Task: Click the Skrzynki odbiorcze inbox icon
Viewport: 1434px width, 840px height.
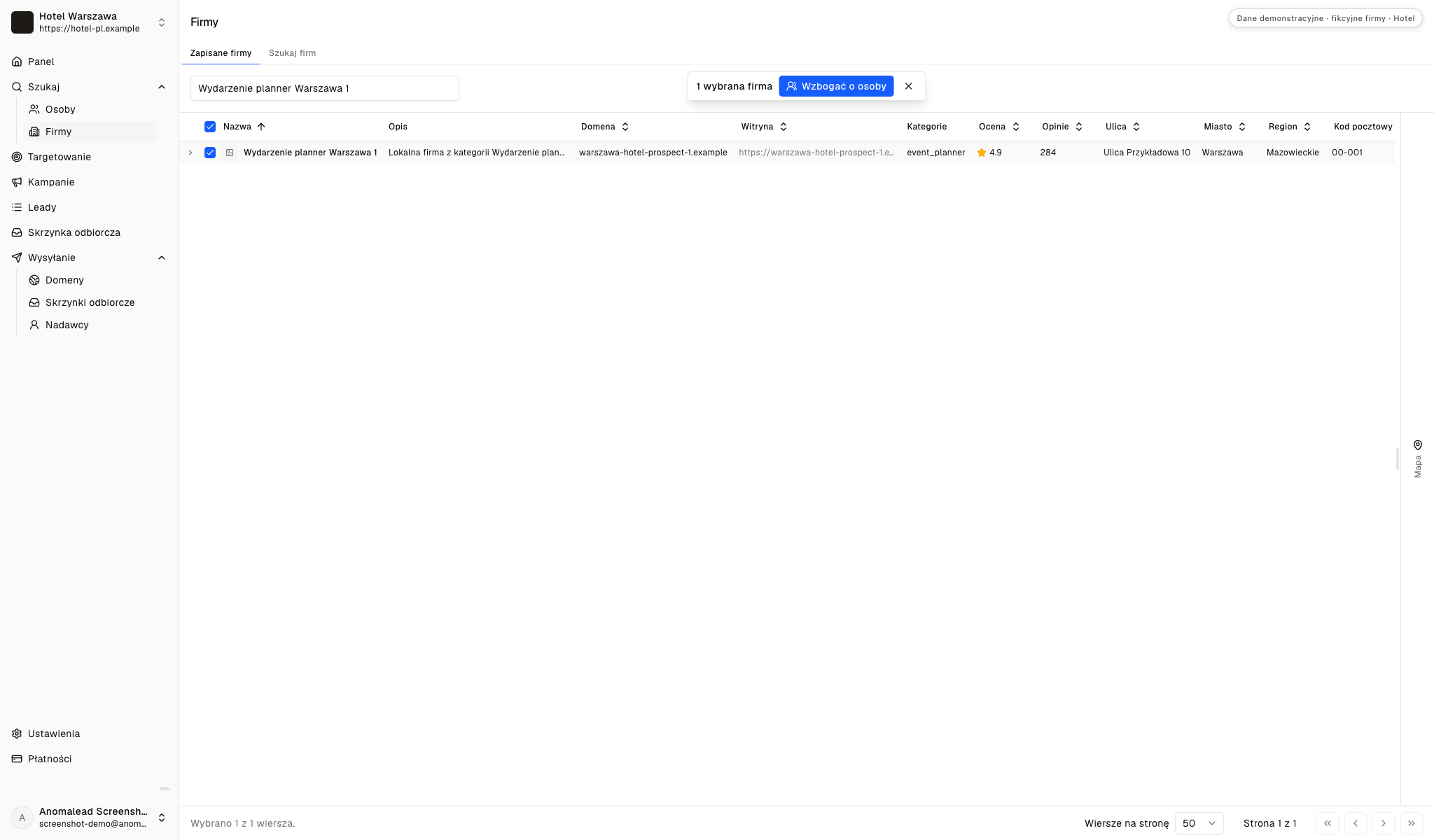Action: click(x=34, y=302)
